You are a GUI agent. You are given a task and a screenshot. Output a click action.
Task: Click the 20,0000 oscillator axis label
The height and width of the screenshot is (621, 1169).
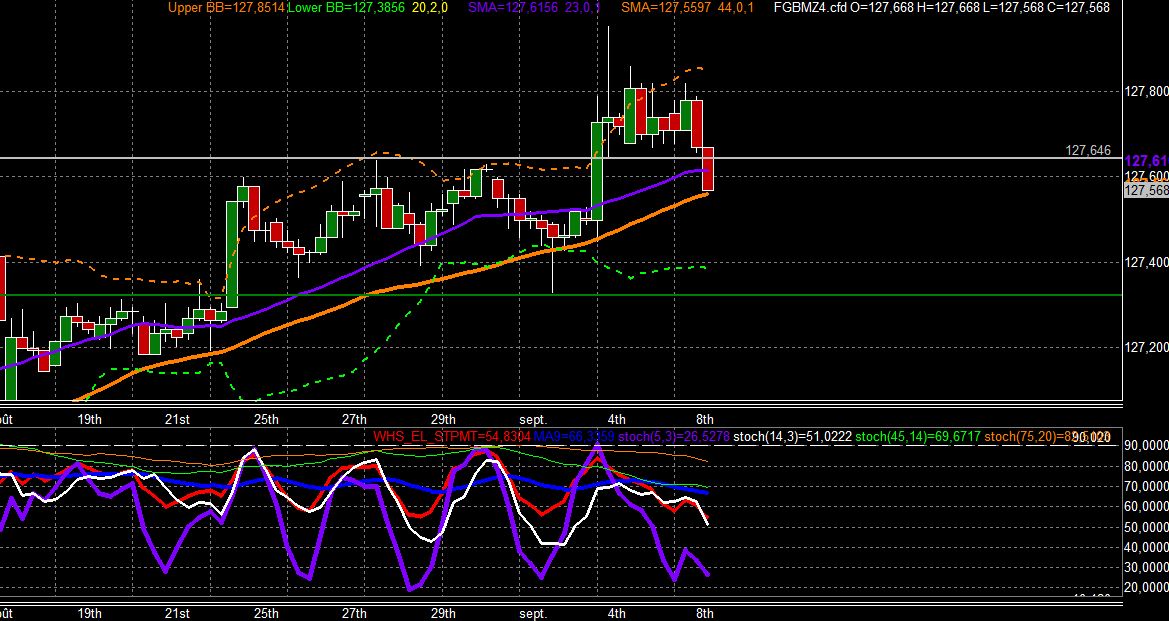1146,587
